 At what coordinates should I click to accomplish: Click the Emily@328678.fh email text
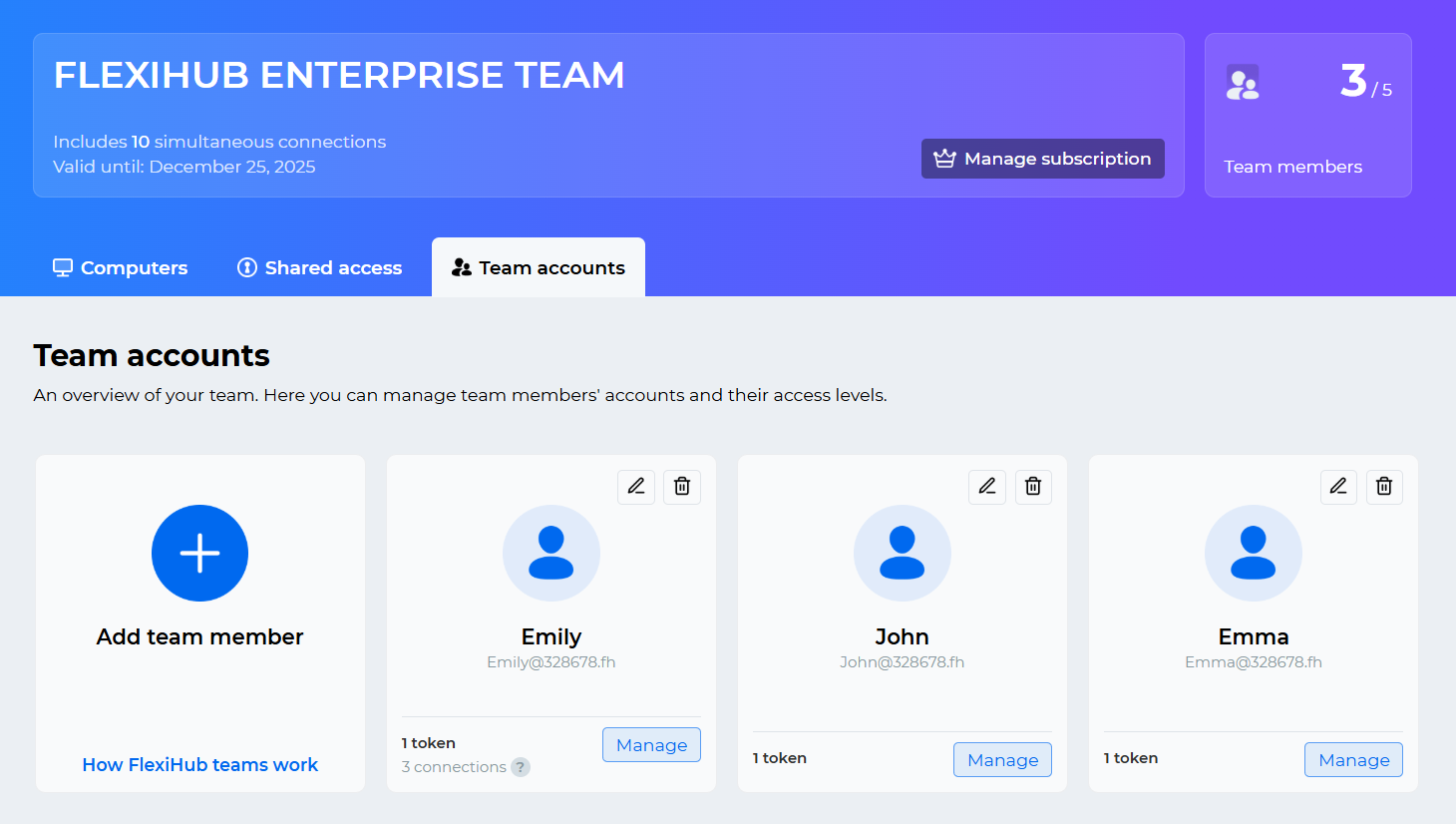[551, 662]
